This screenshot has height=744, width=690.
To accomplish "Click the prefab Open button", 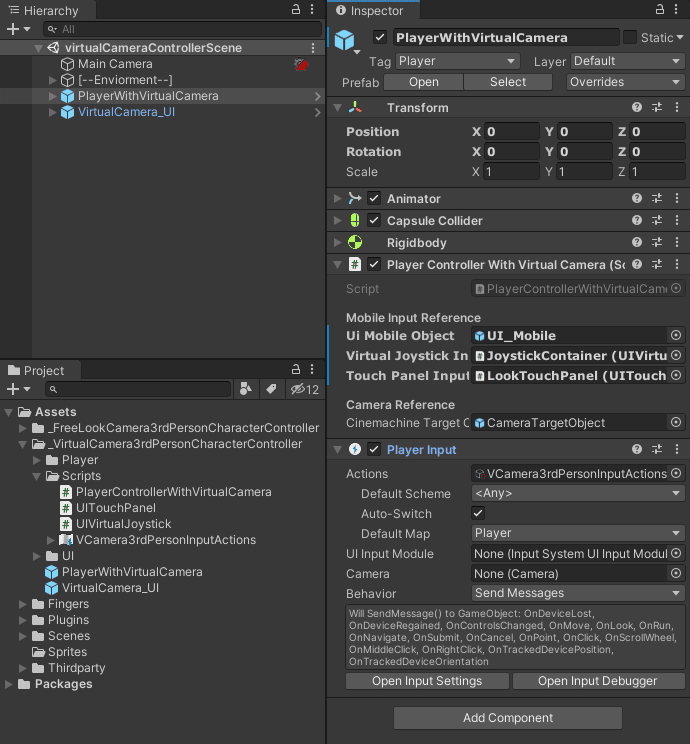I will pos(423,82).
